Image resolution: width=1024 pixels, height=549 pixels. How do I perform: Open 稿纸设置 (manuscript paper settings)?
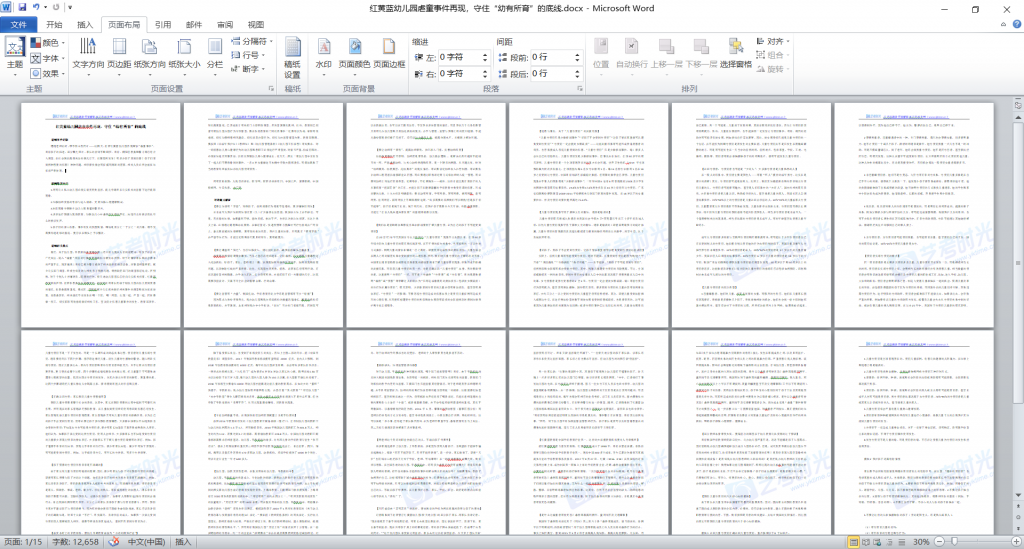(x=292, y=56)
